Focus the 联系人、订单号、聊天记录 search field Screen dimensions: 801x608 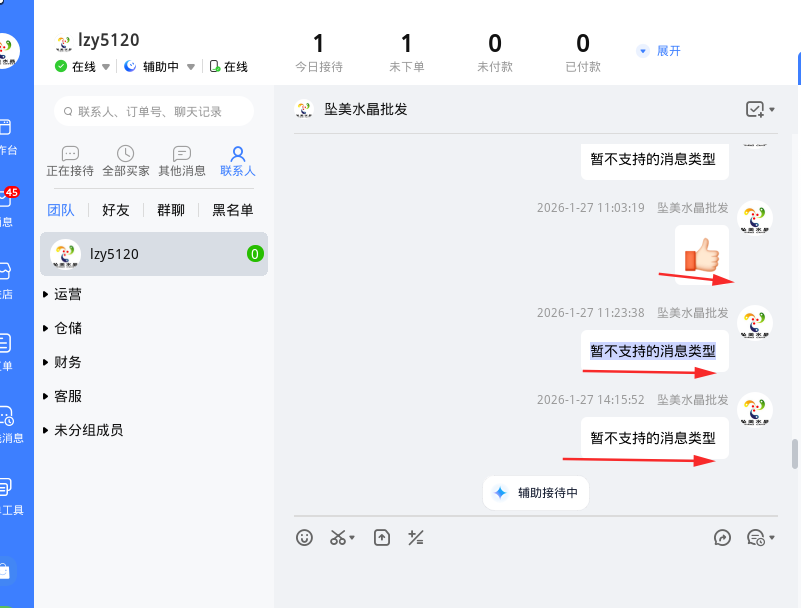[154, 111]
